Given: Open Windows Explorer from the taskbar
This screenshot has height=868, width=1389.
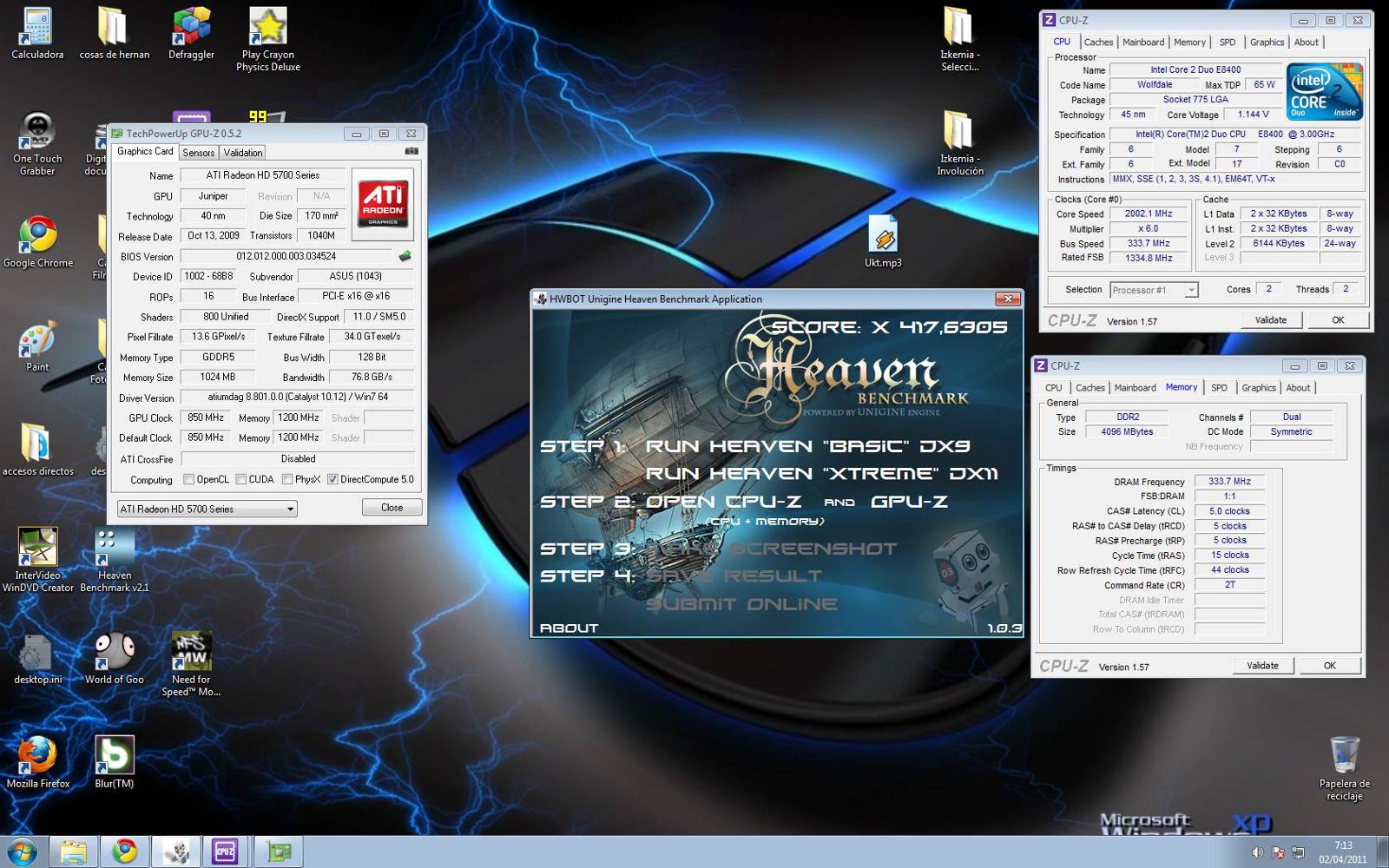Looking at the screenshot, I should (x=73, y=852).
